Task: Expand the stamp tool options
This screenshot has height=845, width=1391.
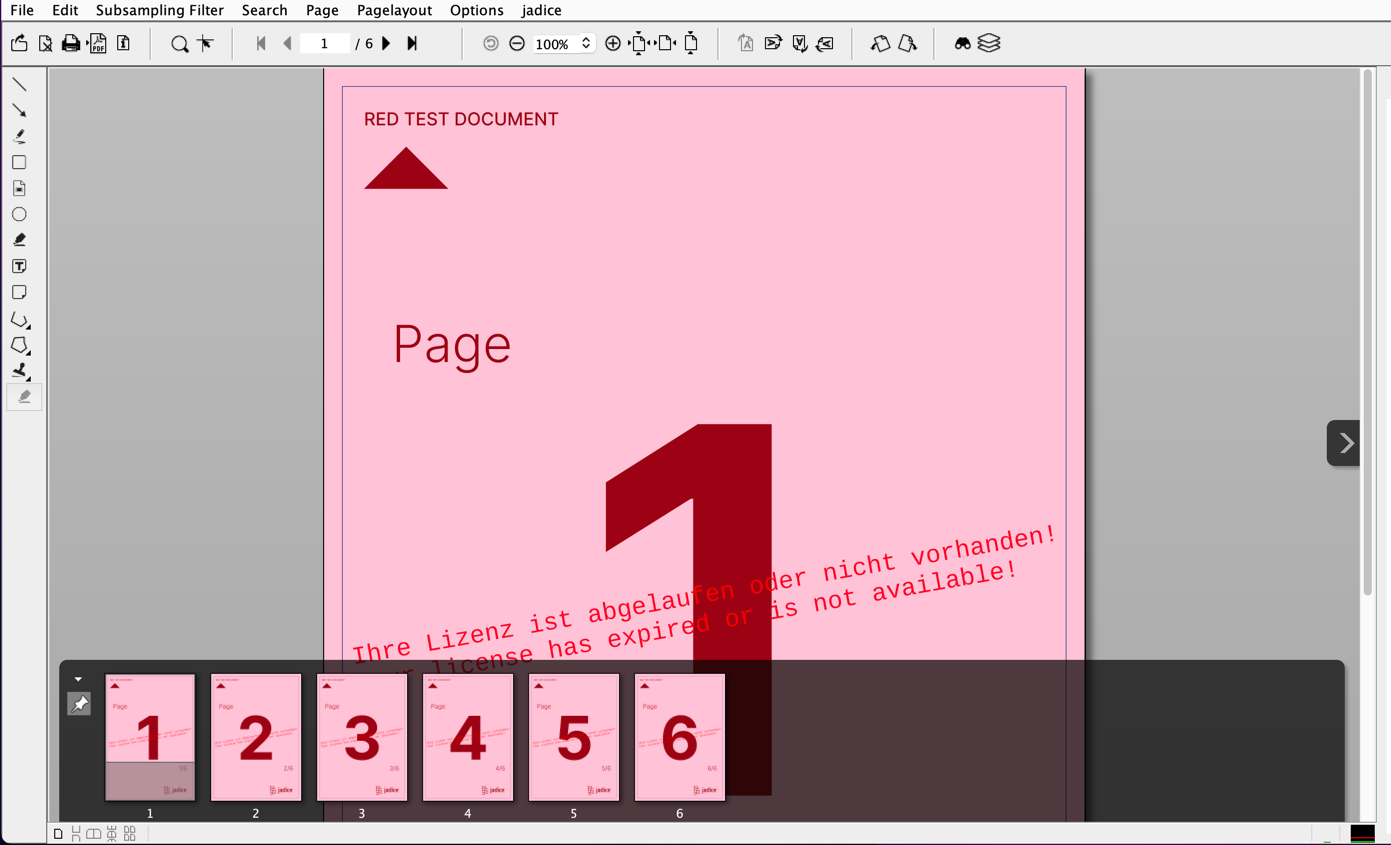Action: [x=20, y=371]
